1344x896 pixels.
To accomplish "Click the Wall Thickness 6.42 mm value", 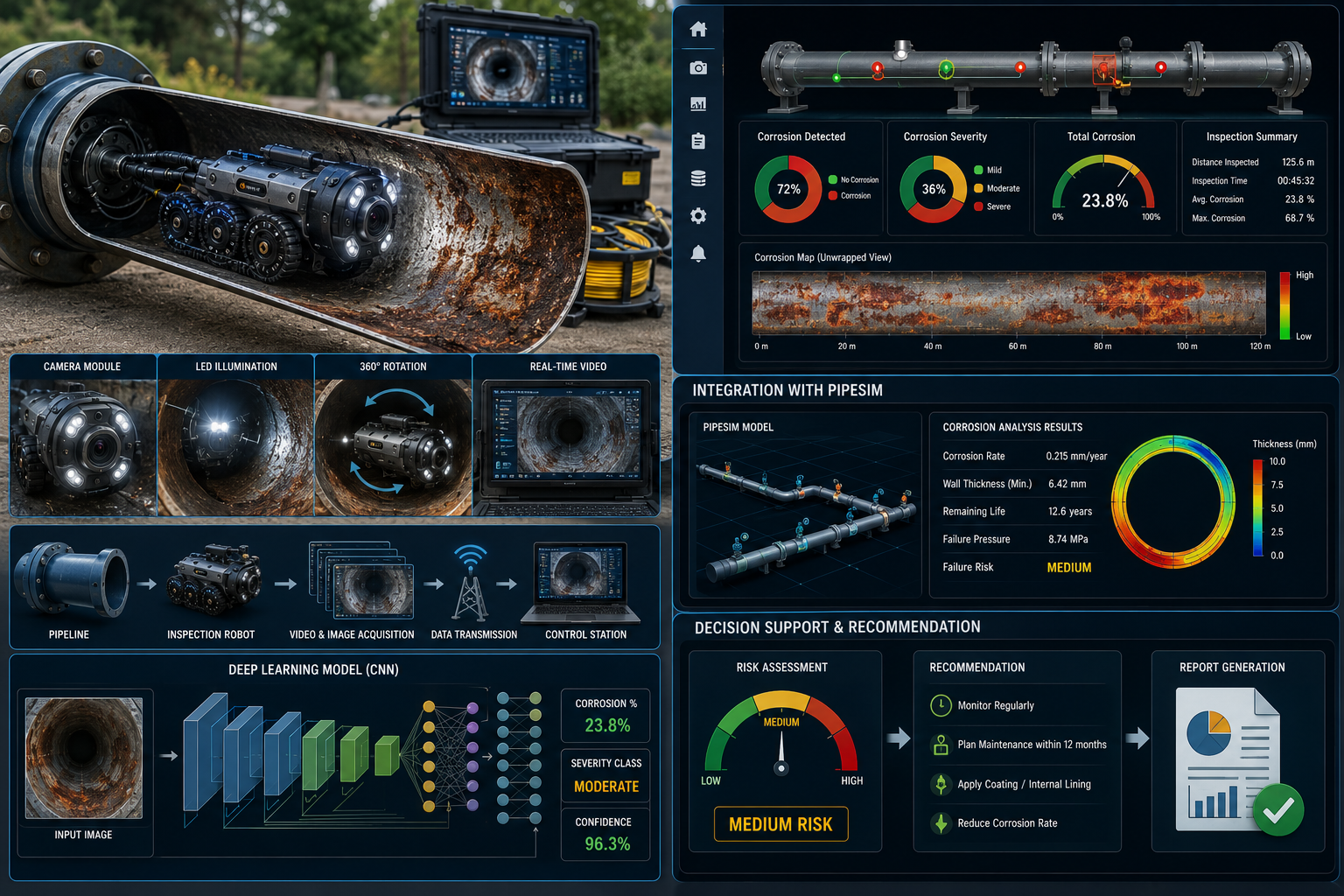I will tap(1067, 484).
